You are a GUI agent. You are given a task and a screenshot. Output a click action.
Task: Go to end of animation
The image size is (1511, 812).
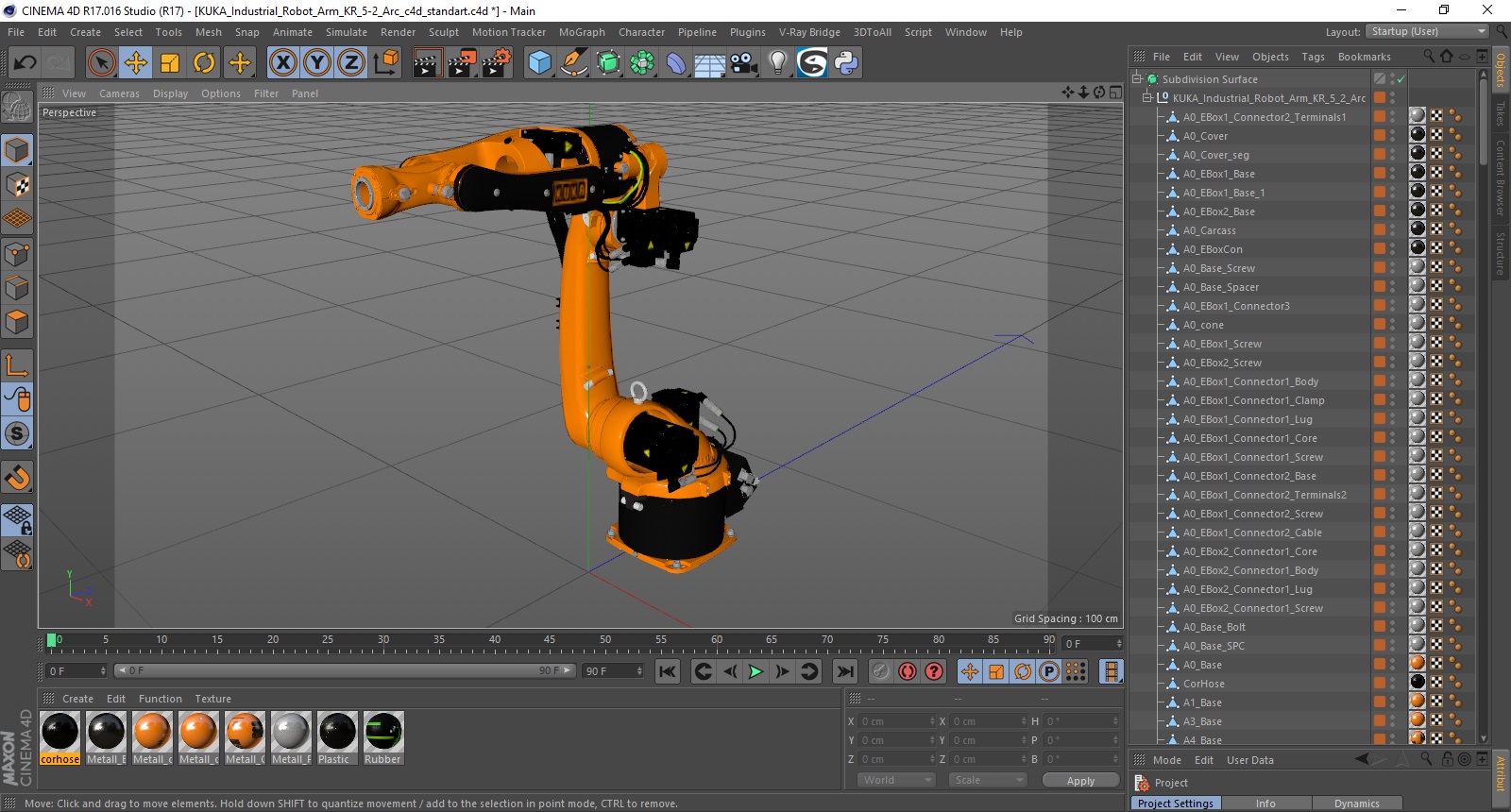(845, 671)
